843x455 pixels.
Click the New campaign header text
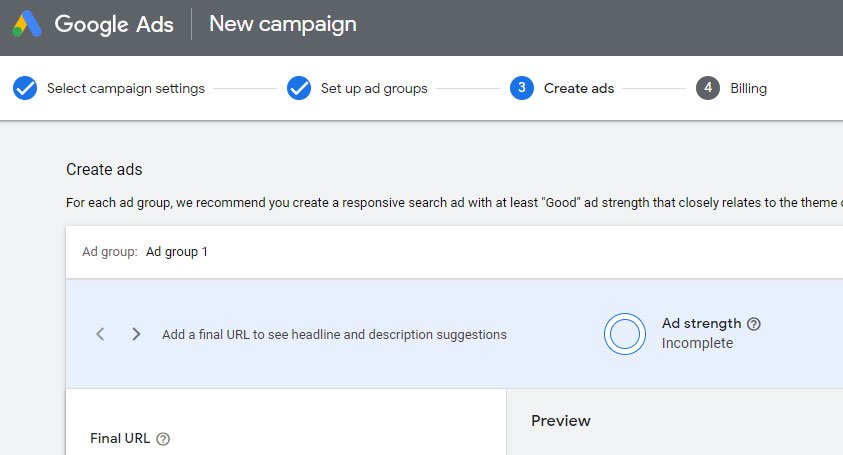tap(283, 24)
